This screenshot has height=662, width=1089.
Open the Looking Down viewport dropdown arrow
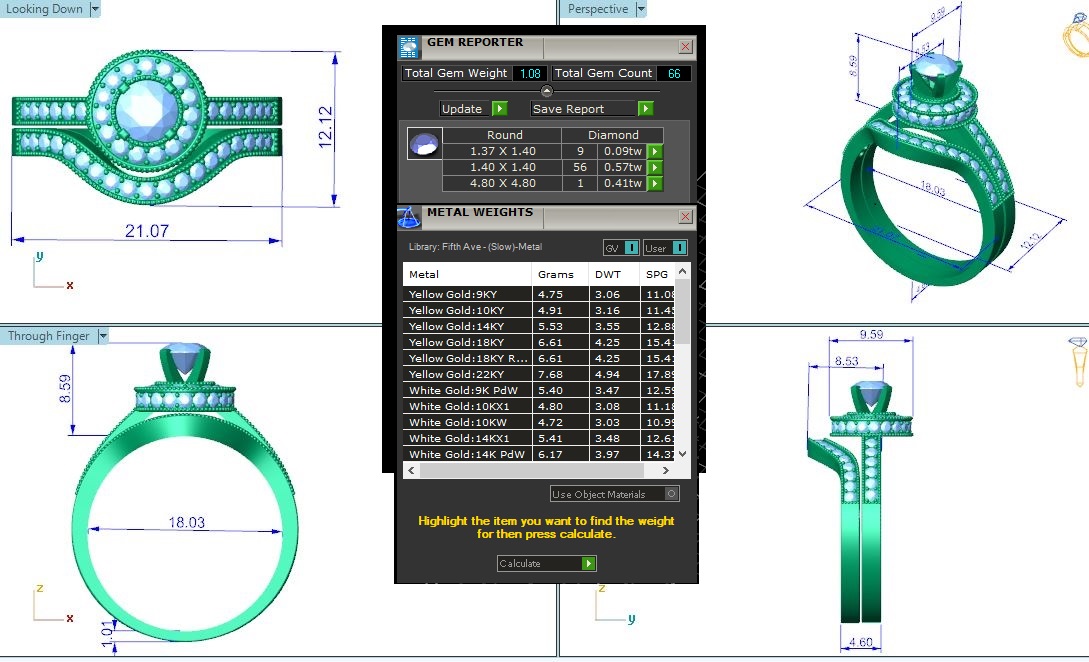[95, 9]
